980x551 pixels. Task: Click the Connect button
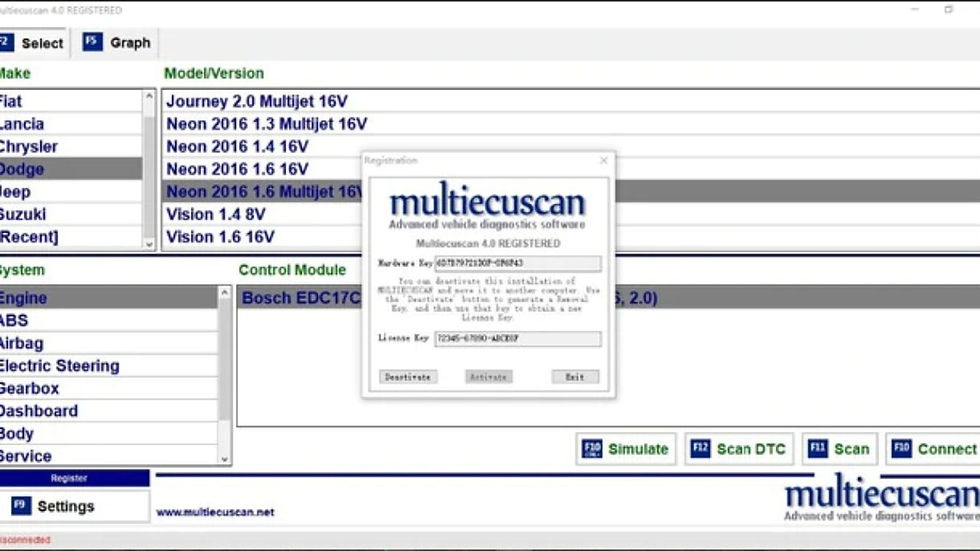tap(932, 449)
